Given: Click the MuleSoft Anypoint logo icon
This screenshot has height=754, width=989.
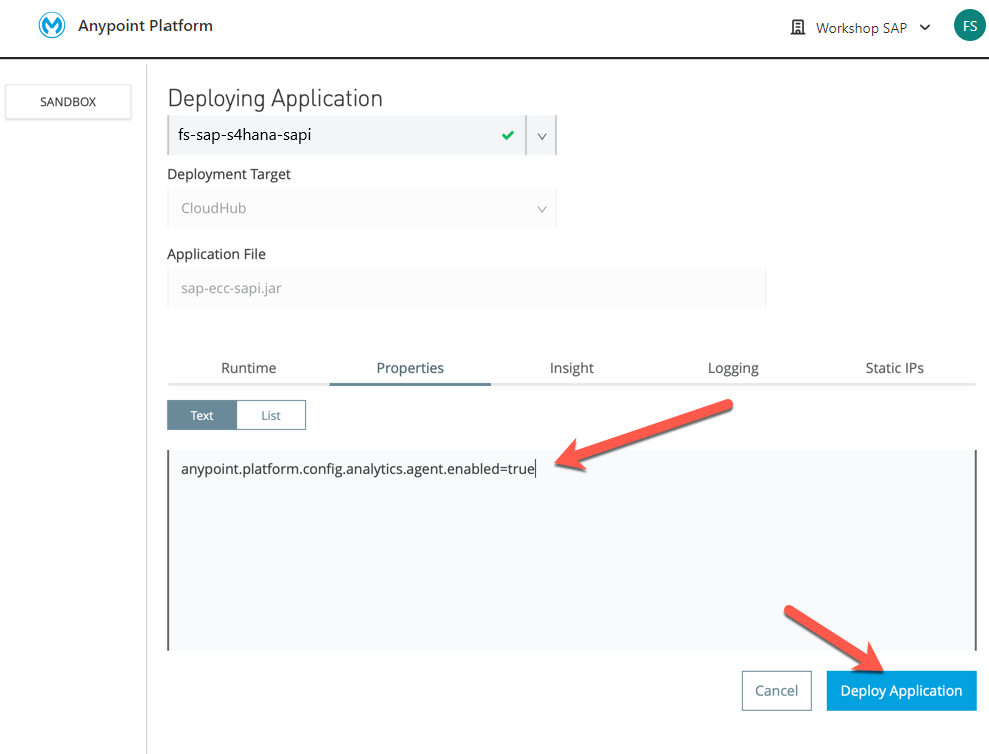Looking at the screenshot, I should point(52,25).
